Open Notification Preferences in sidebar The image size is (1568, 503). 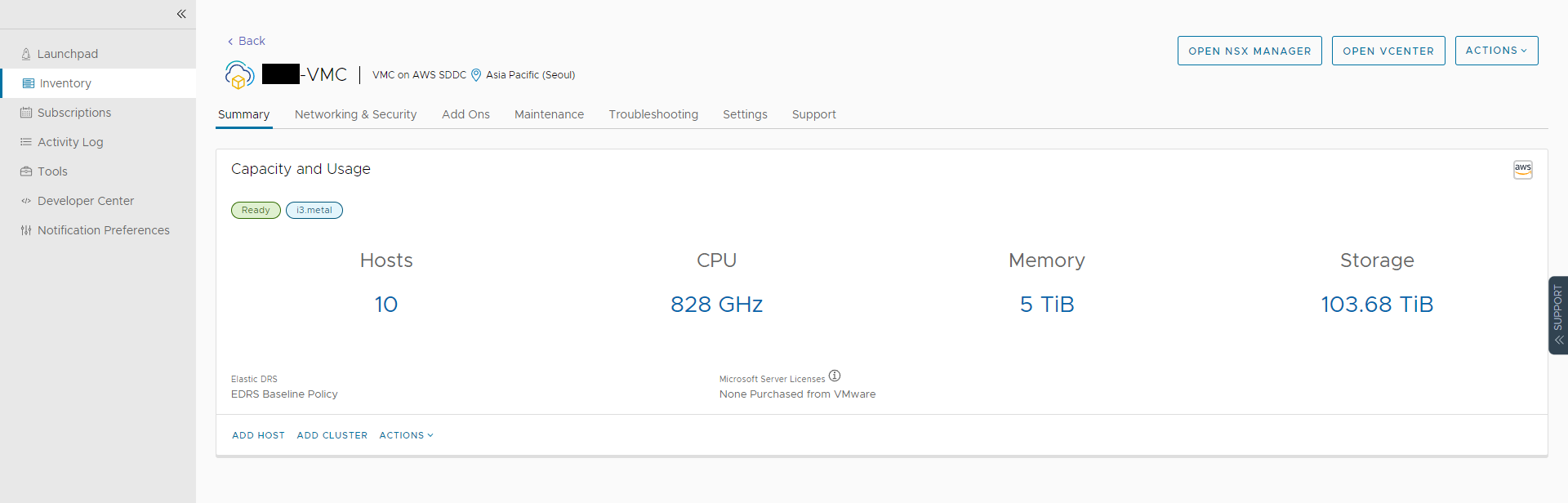(x=98, y=230)
